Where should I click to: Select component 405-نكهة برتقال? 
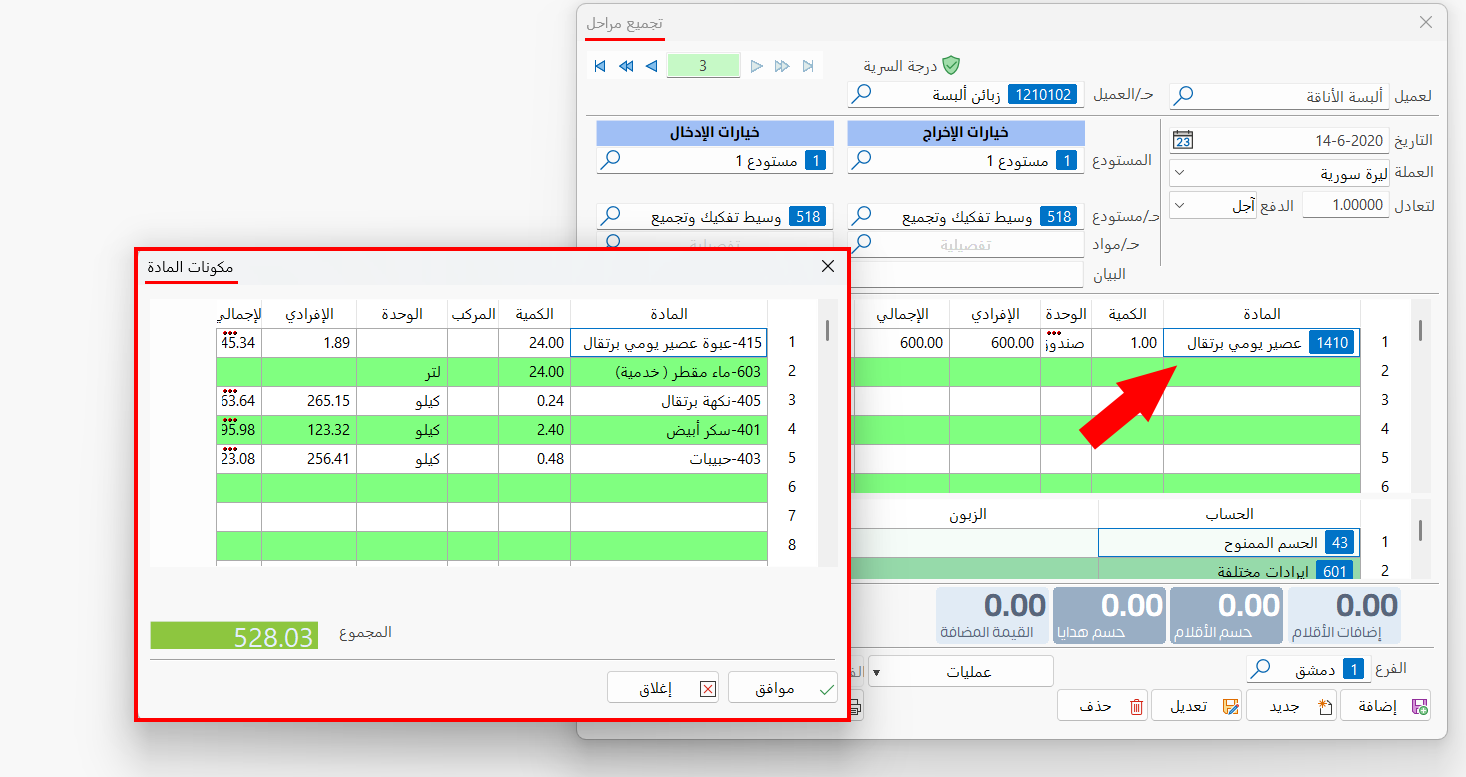click(668, 401)
